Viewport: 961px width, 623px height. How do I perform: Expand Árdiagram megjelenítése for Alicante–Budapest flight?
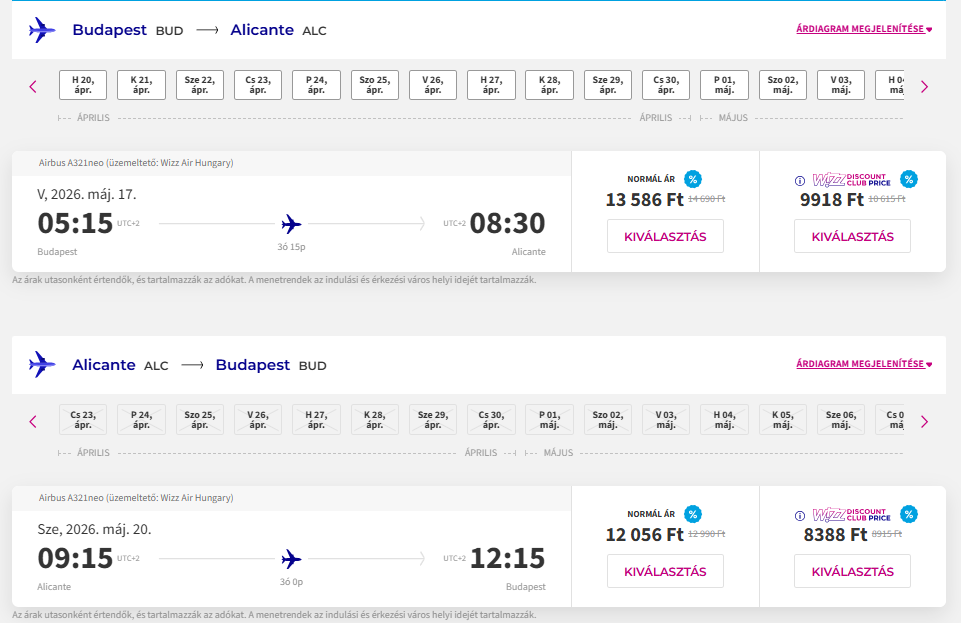coord(863,364)
